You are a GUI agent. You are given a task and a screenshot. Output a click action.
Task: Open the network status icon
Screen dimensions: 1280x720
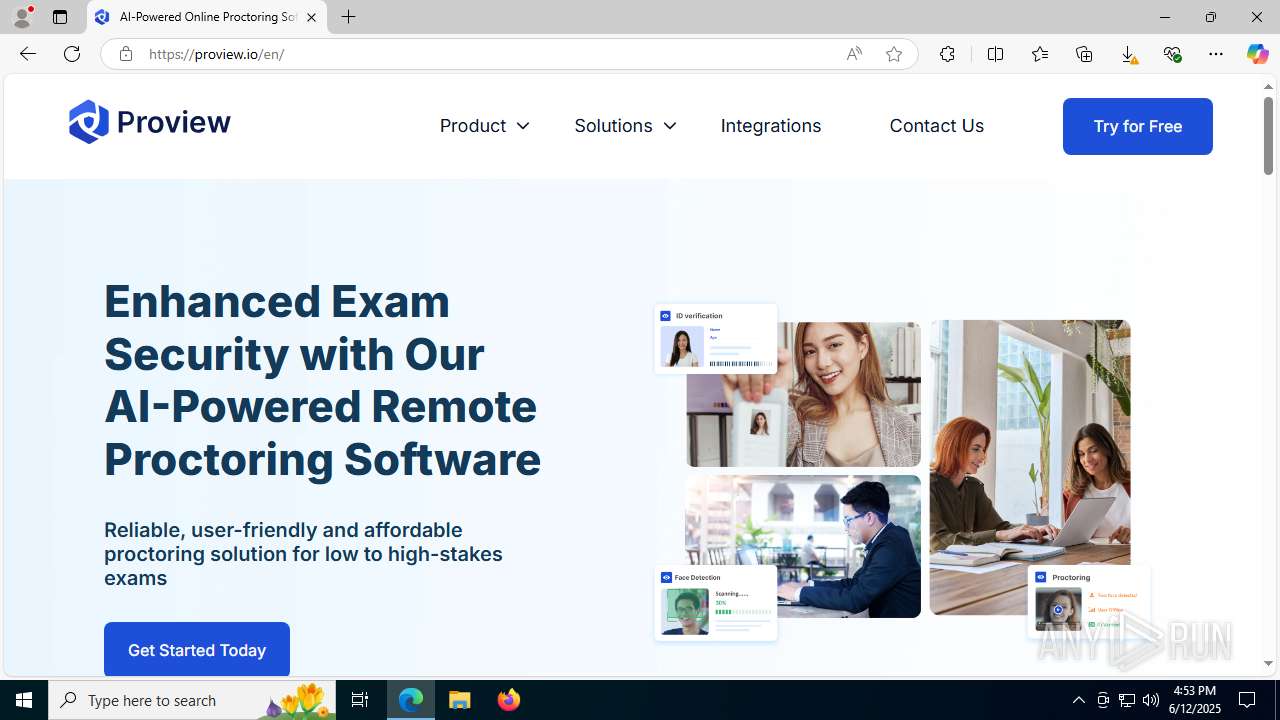tap(1127, 700)
